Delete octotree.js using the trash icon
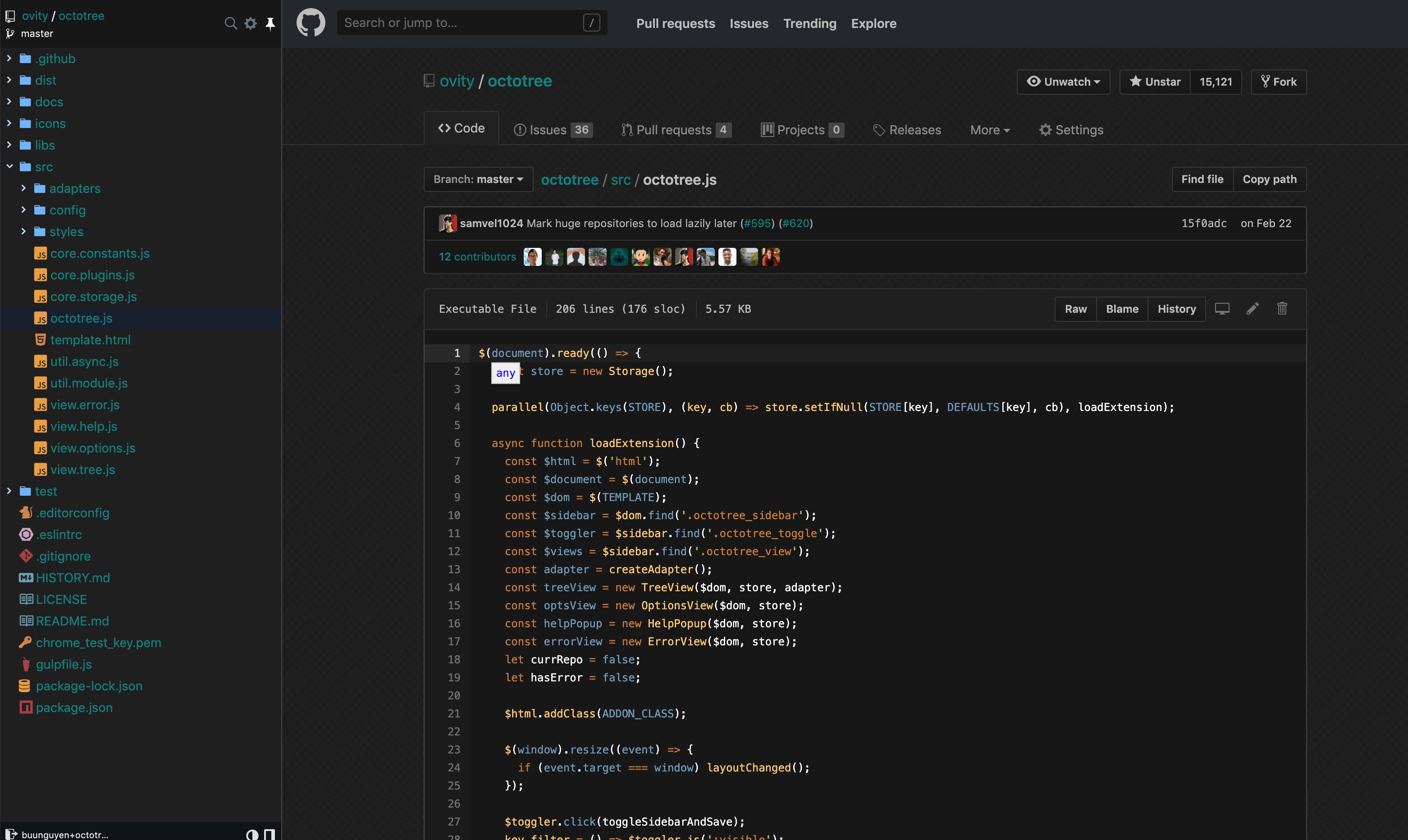This screenshot has height=840, width=1408. point(1282,309)
